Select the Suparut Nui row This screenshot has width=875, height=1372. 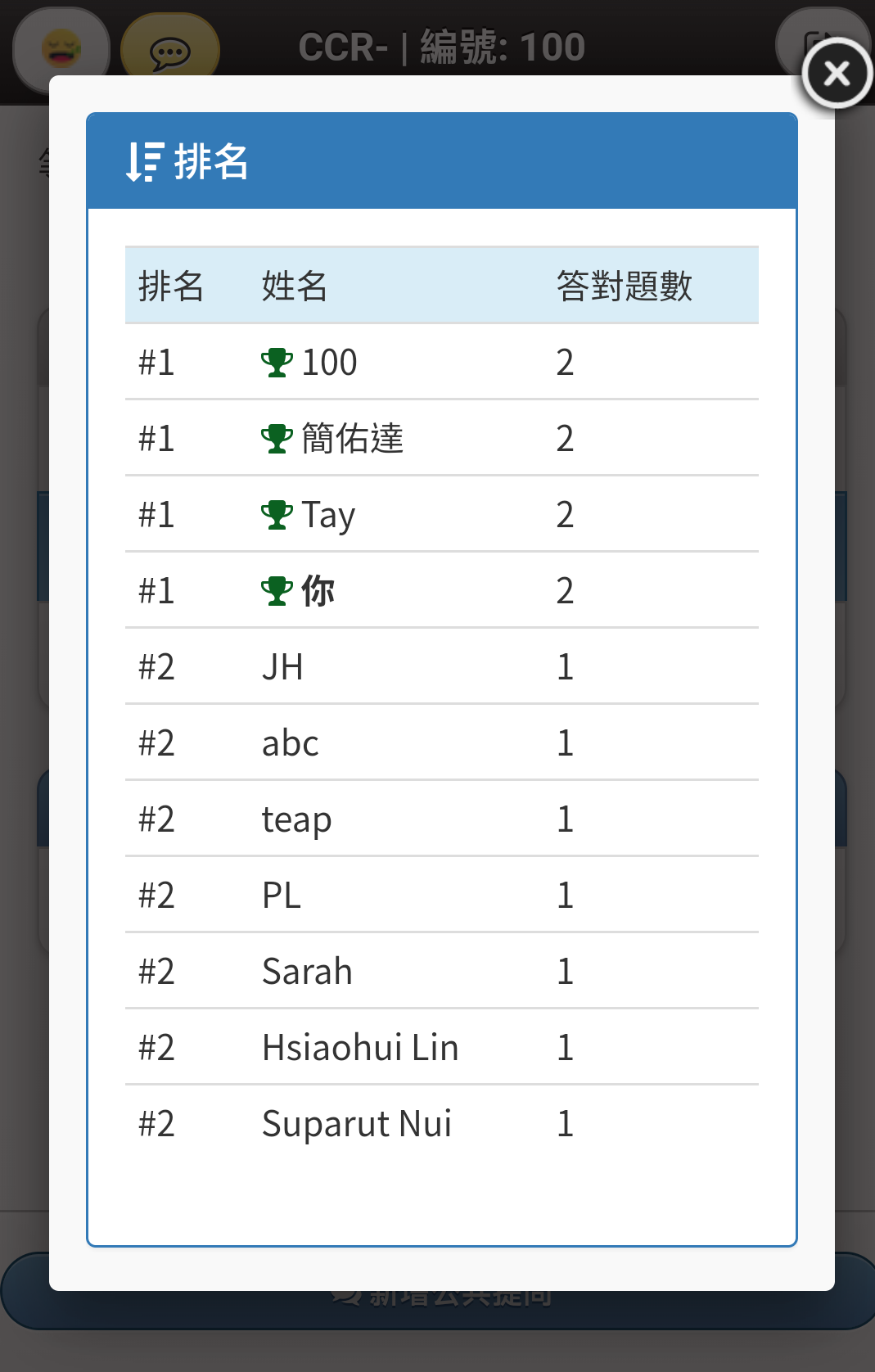[442, 1123]
